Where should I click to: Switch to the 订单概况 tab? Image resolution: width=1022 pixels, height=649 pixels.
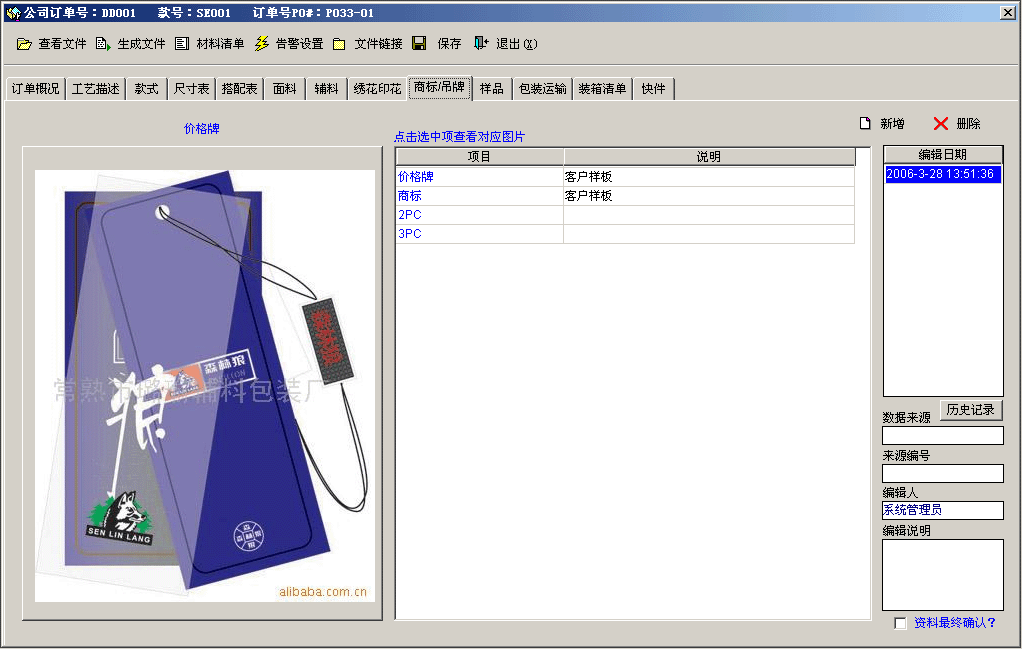click(x=35, y=89)
